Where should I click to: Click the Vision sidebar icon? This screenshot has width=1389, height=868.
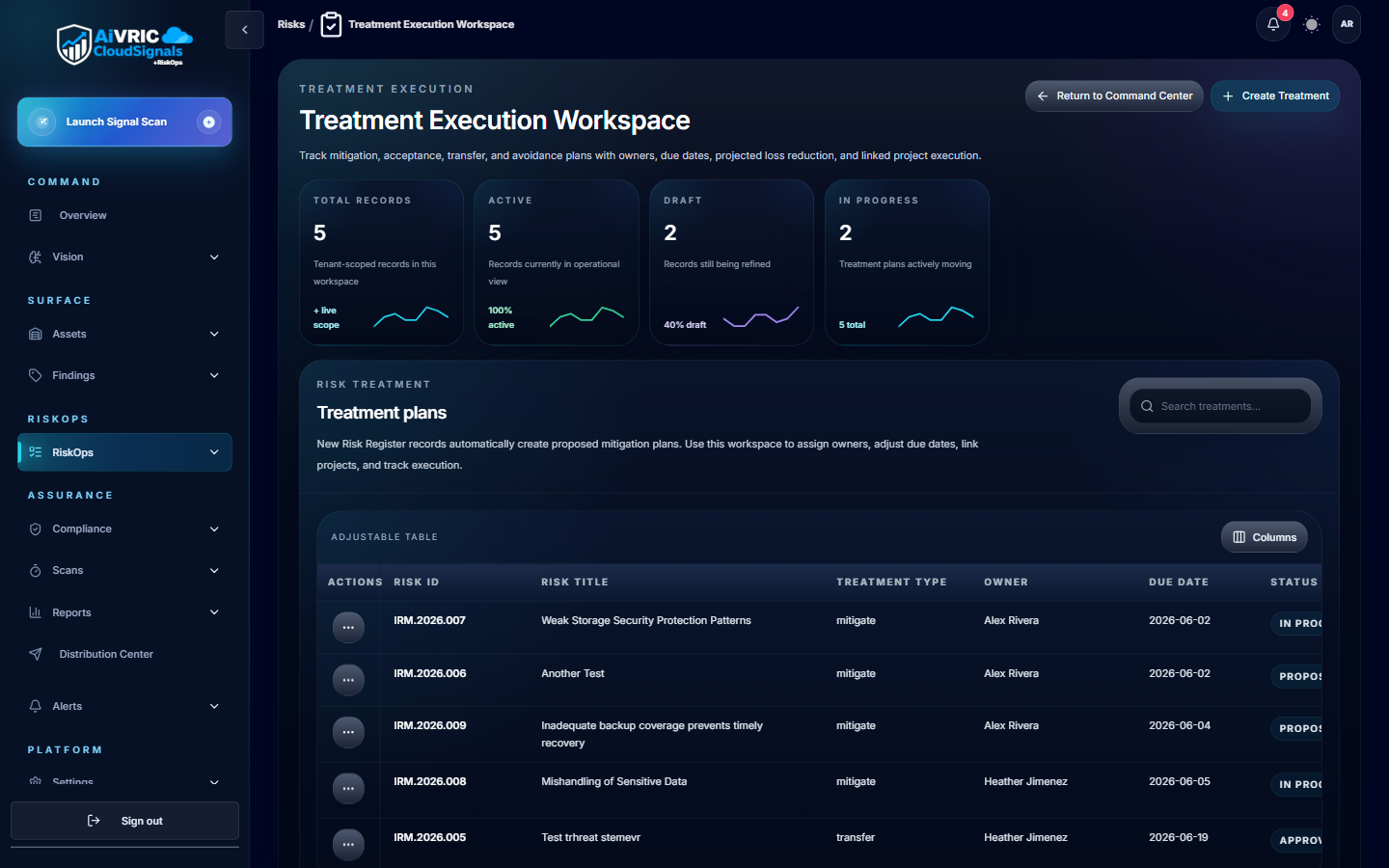[36, 257]
